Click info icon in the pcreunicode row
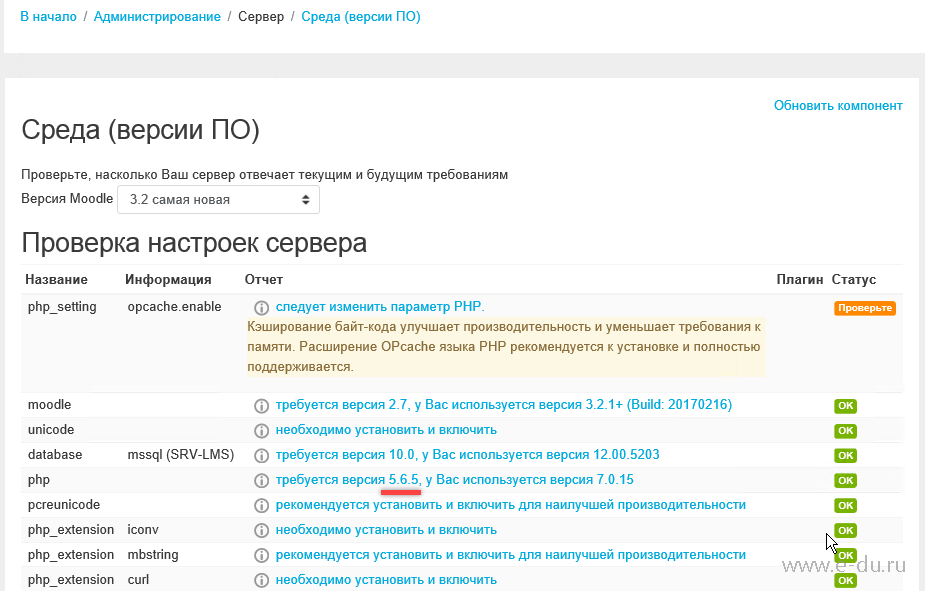This screenshot has height=591, width=925. [x=262, y=506]
